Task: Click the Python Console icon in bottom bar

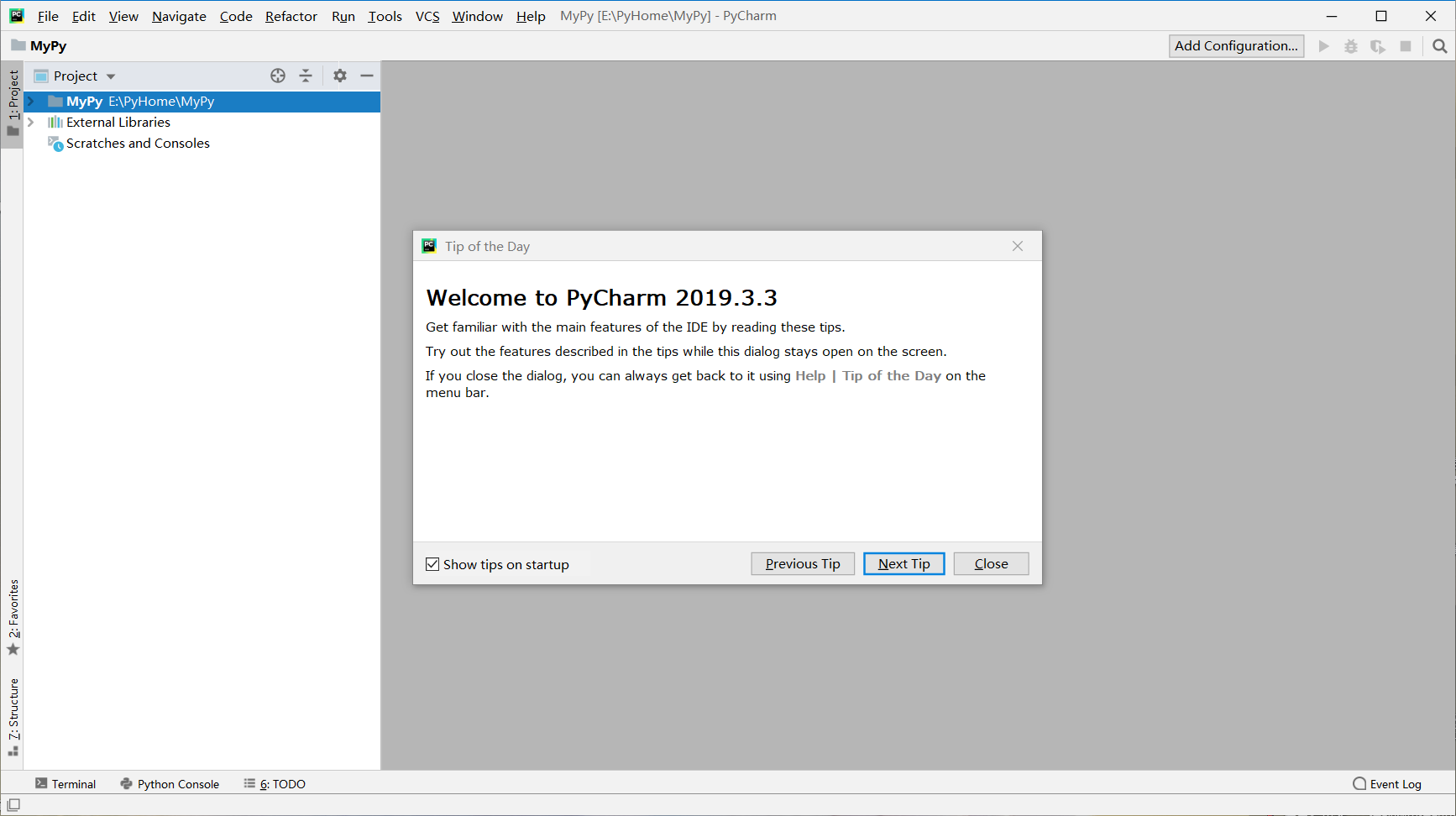Action: (127, 783)
